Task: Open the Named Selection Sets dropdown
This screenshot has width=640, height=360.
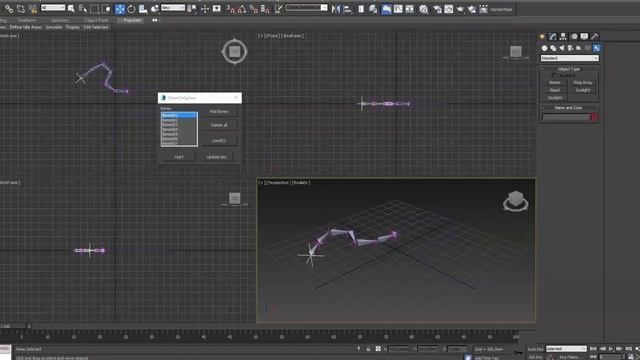Action: pos(306,8)
